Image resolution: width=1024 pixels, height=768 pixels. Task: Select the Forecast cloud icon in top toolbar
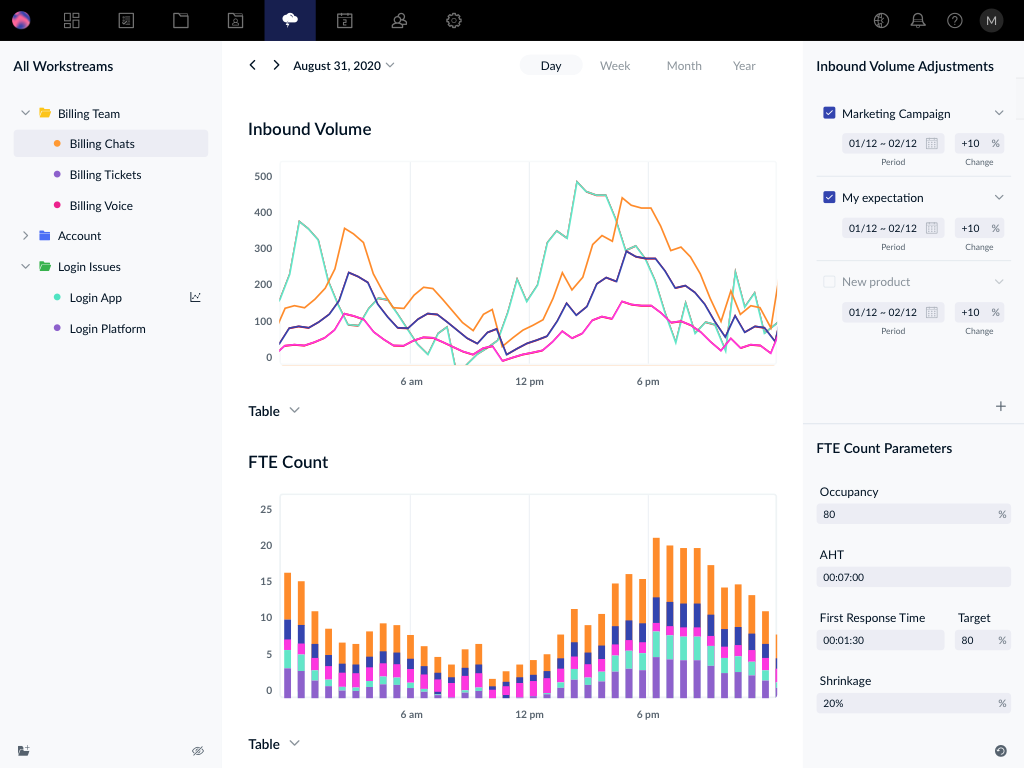[290, 20]
